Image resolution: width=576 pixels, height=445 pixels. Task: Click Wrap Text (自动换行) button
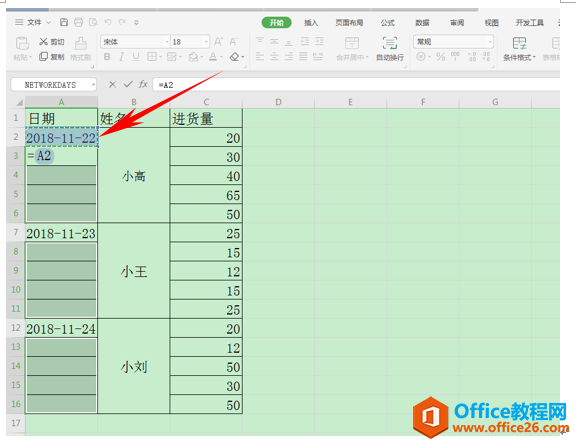(390, 48)
